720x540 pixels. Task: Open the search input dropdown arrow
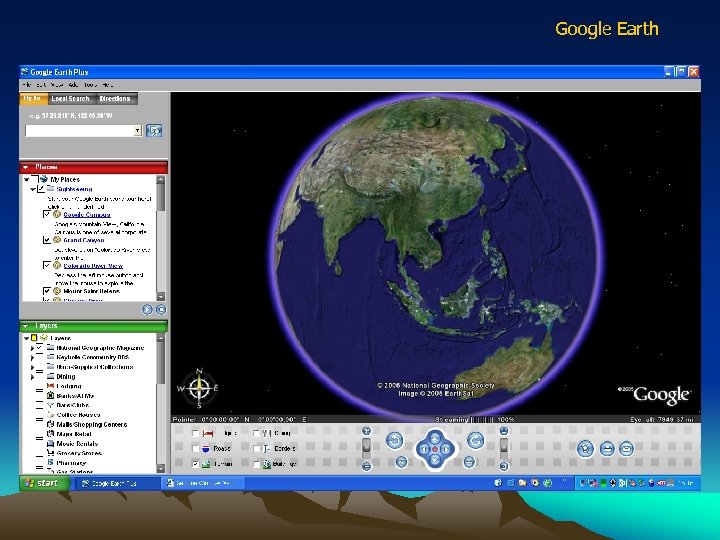[x=137, y=131]
